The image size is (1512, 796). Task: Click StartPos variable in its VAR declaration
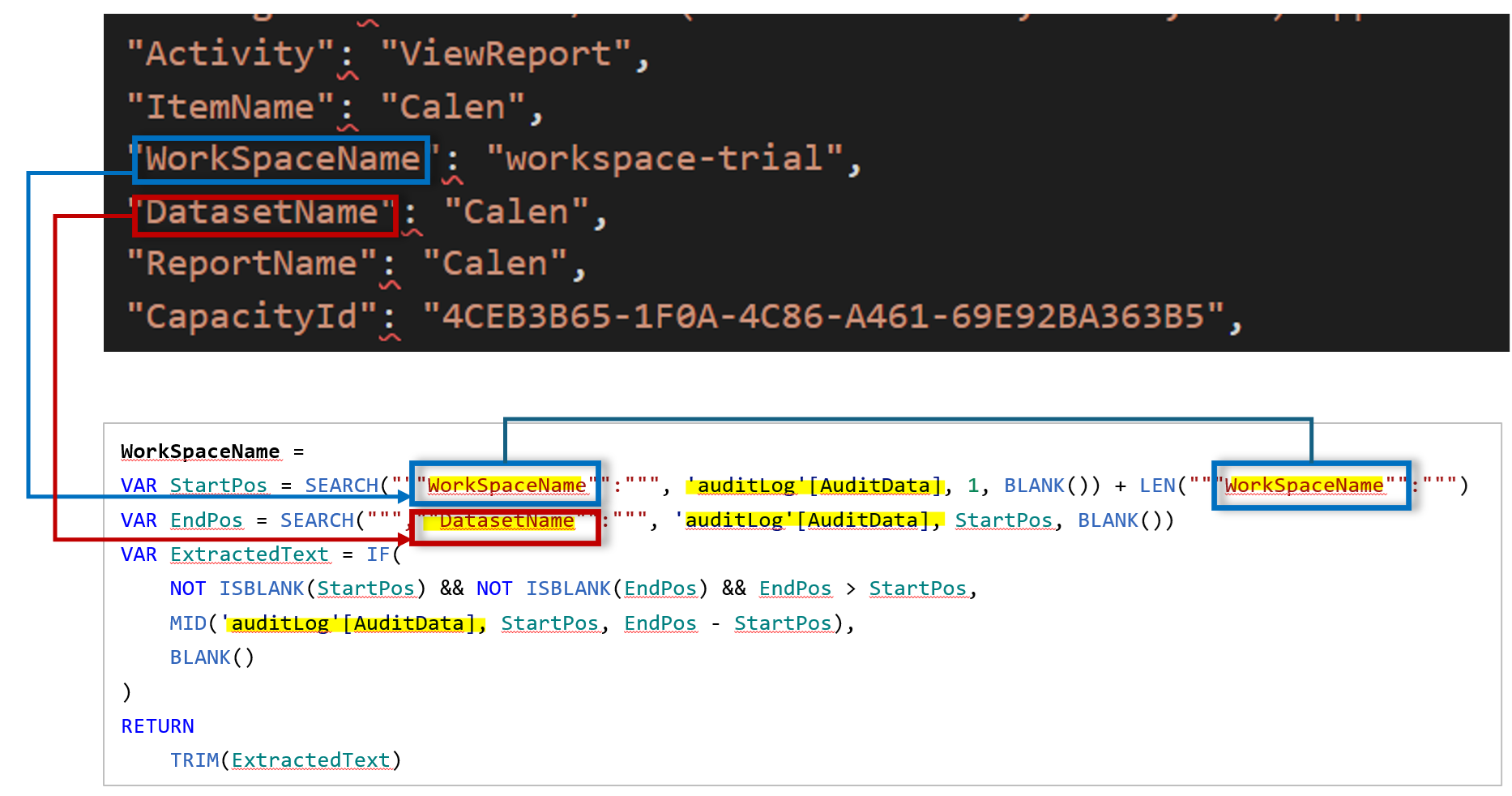tap(219, 486)
